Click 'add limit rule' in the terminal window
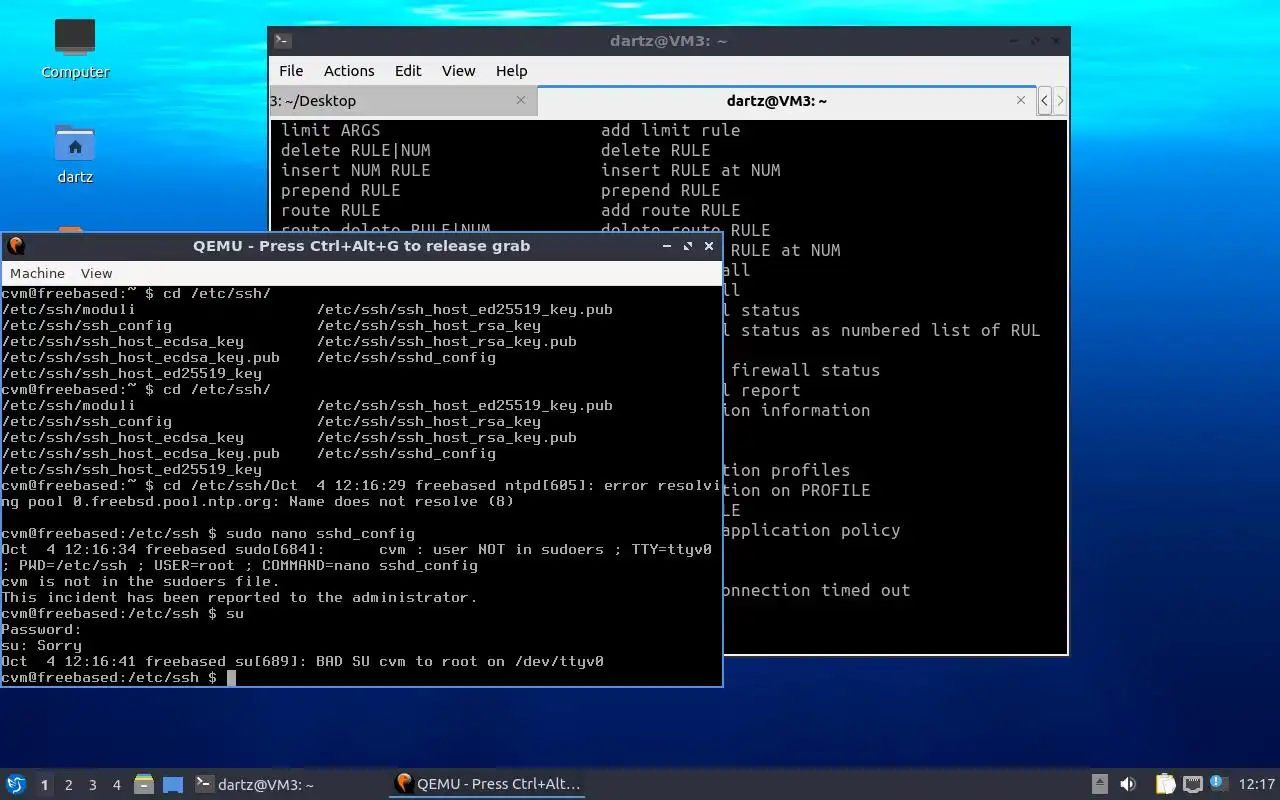Screen dimensions: 1280x800 671,130
